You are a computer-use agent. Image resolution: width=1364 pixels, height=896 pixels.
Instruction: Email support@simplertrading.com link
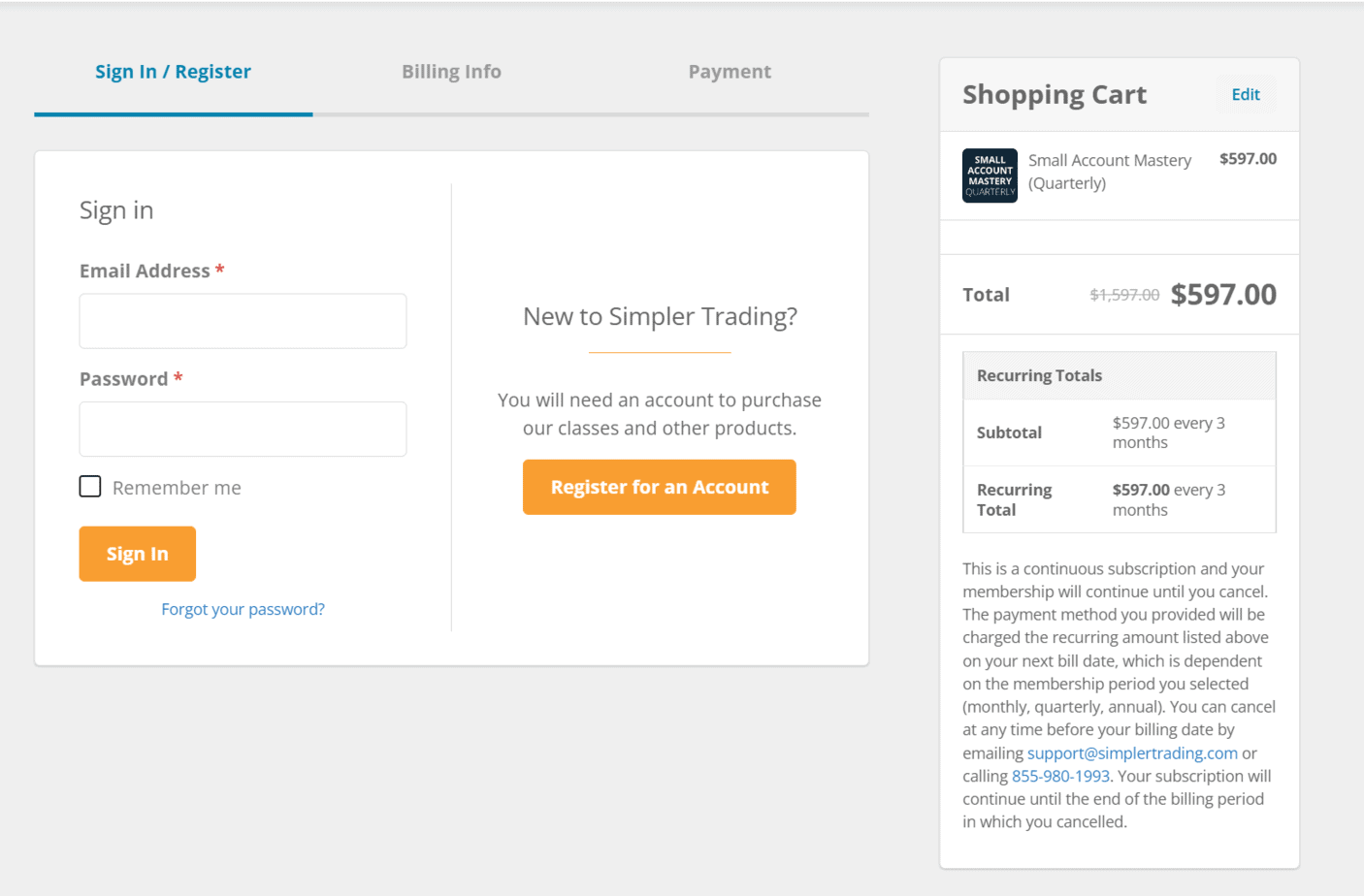1132,753
